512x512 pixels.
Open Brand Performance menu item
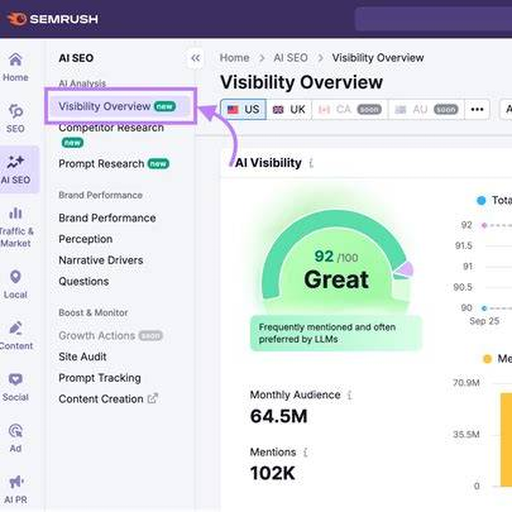[x=107, y=218]
